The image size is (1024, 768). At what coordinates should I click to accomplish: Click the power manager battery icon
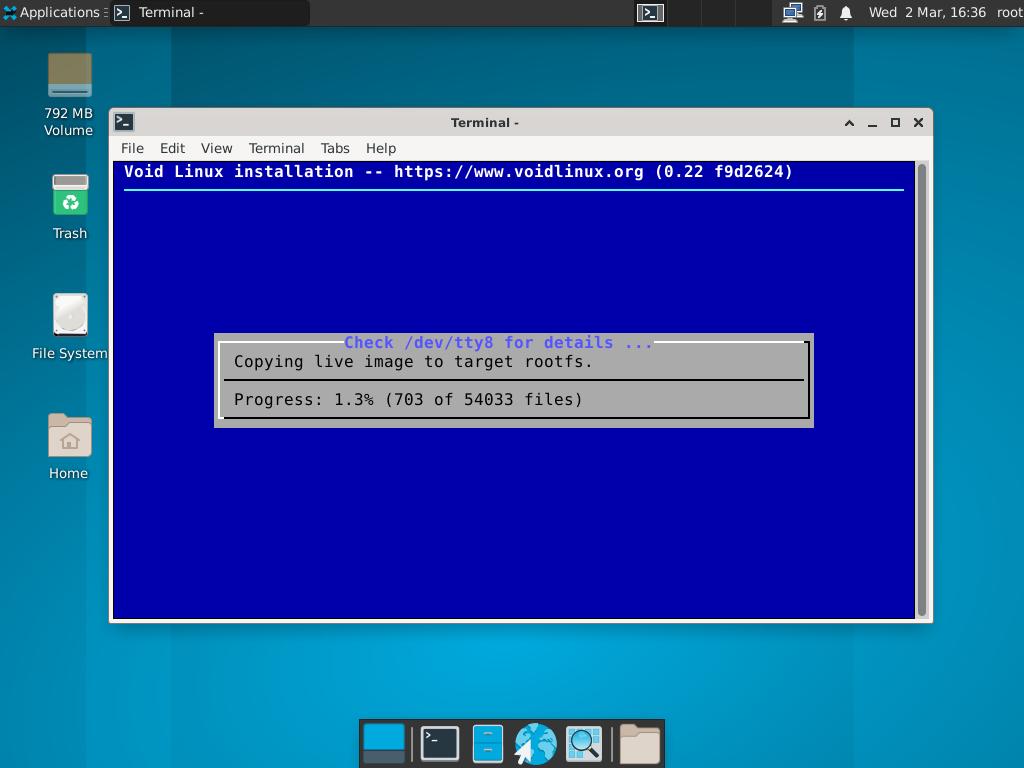click(x=820, y=12)
